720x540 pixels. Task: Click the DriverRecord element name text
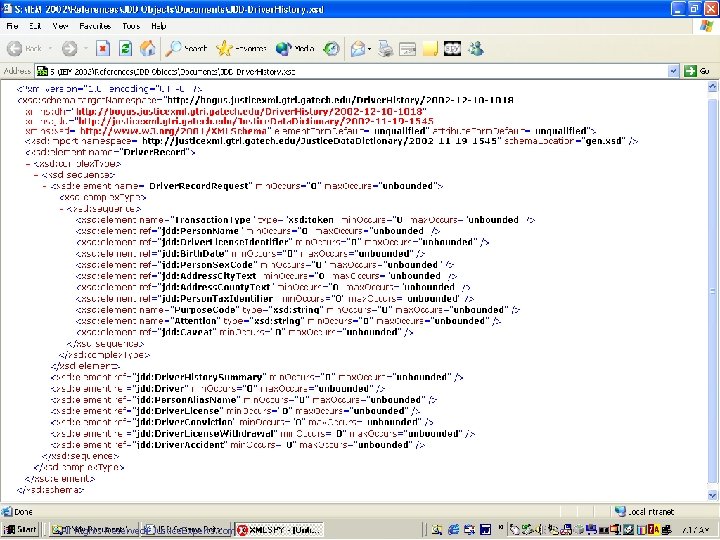pos(156,152)
